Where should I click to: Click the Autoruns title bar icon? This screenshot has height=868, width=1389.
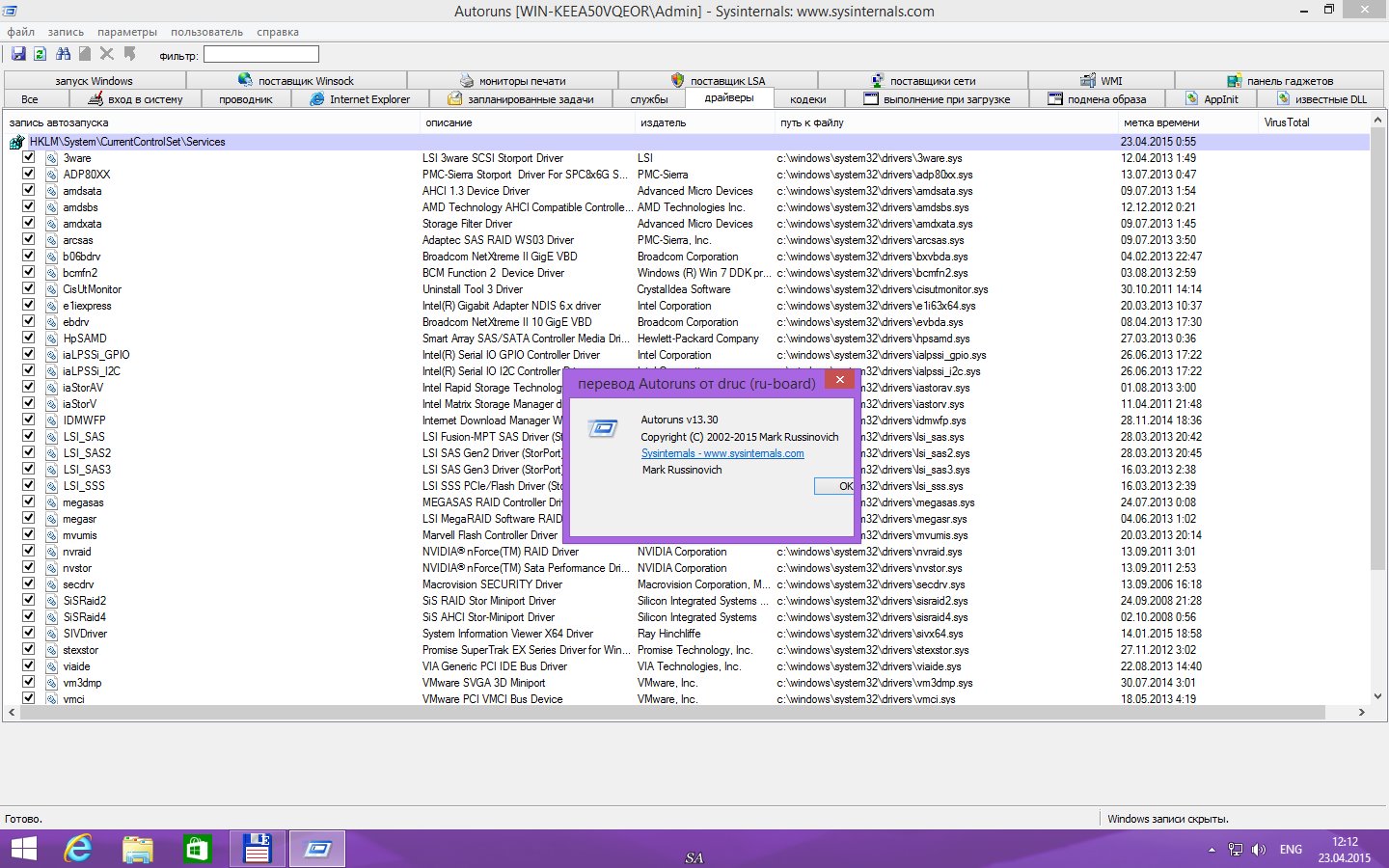(x=10, y=11)
